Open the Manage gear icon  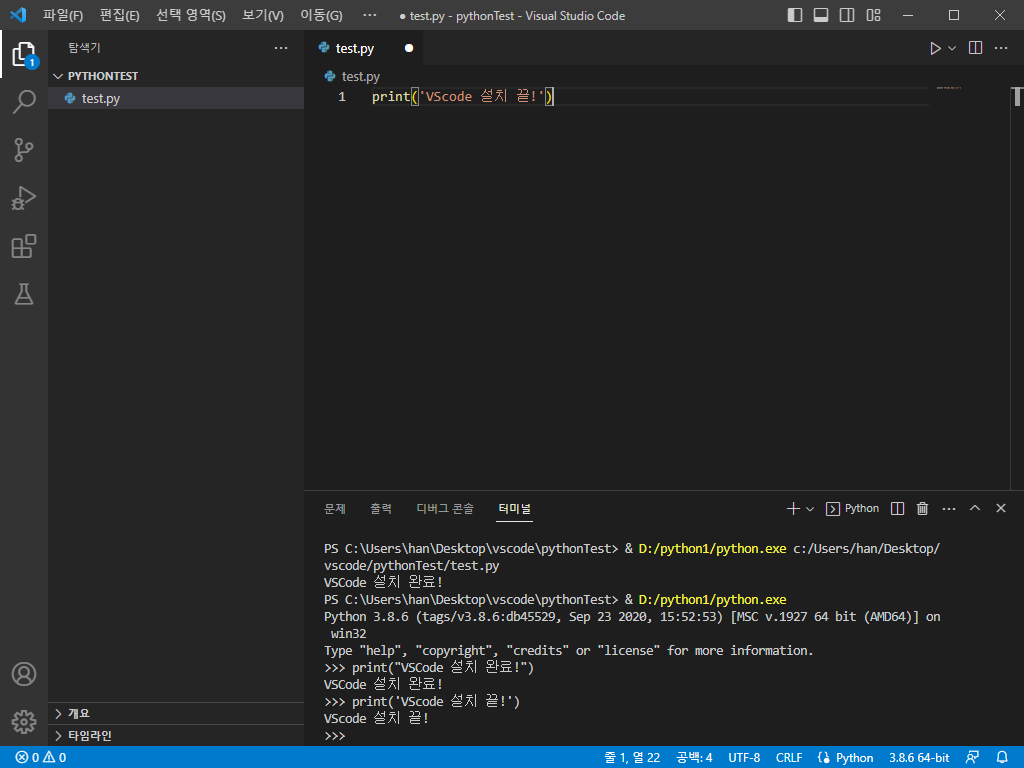click(24, 722)
